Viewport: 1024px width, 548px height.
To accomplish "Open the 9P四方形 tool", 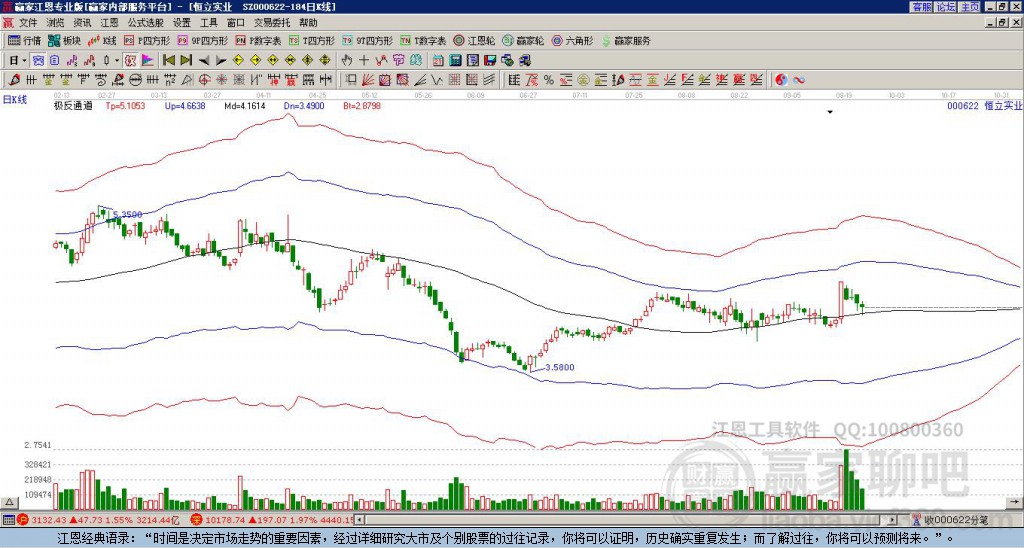I will pyautogui.click(x=202, y=40).
